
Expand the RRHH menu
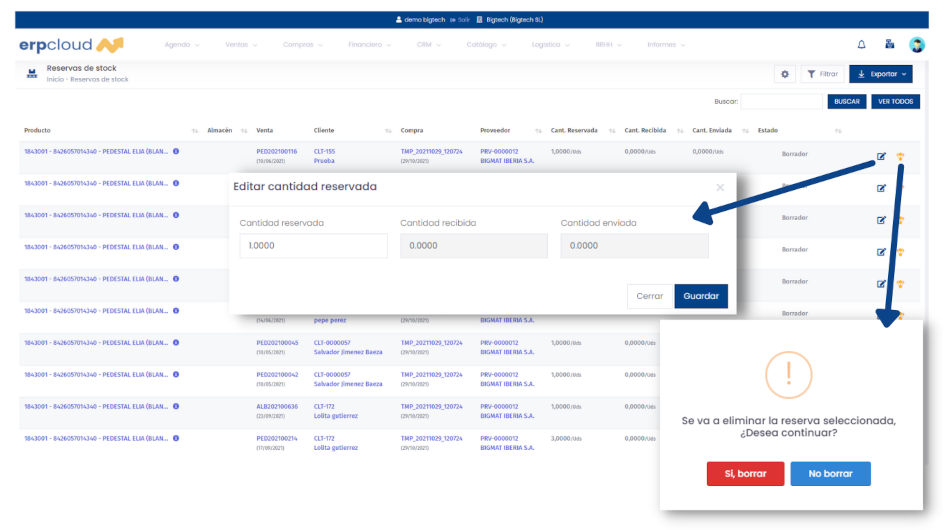click(608, 45)
